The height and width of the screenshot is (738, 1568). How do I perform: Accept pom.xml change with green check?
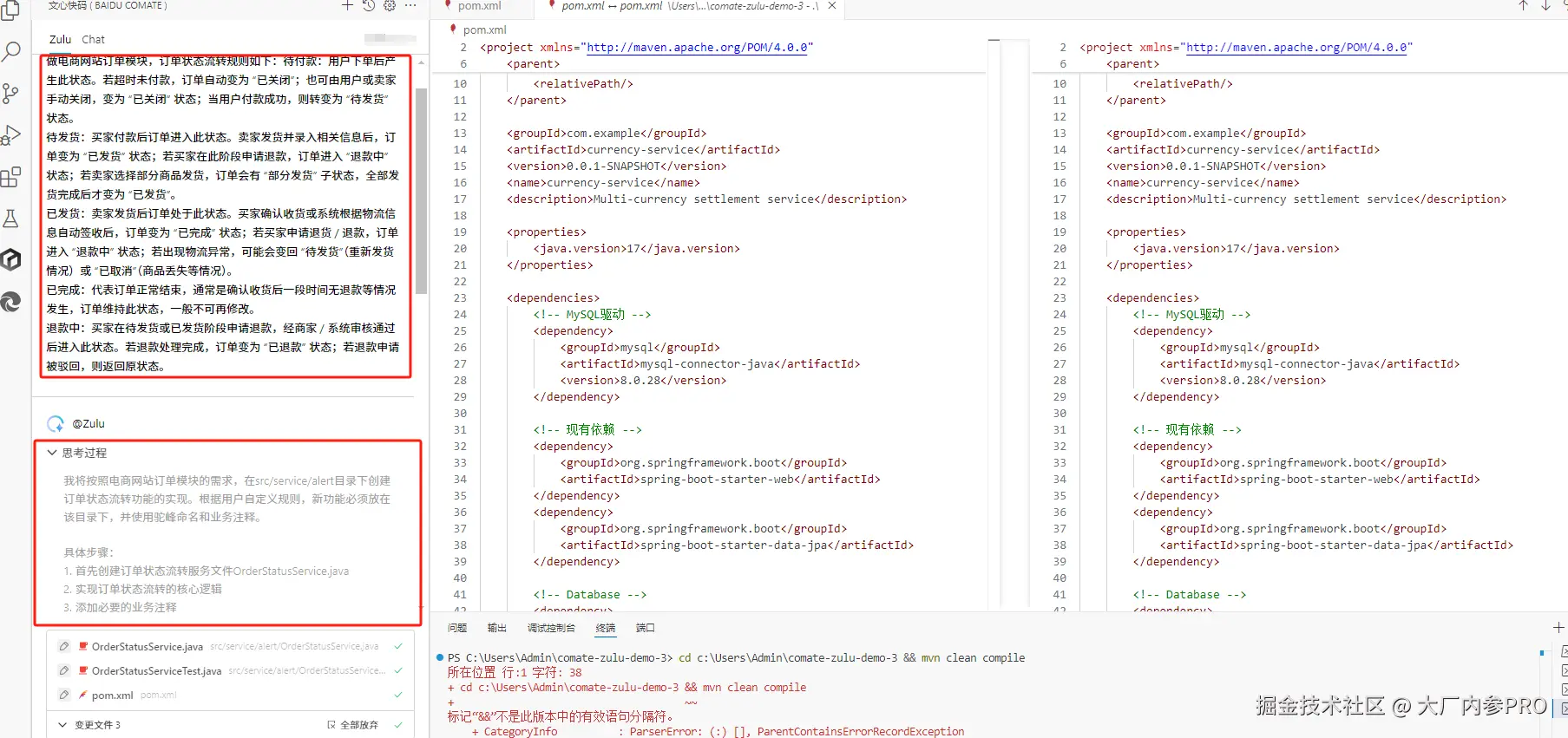click(398, 695)
